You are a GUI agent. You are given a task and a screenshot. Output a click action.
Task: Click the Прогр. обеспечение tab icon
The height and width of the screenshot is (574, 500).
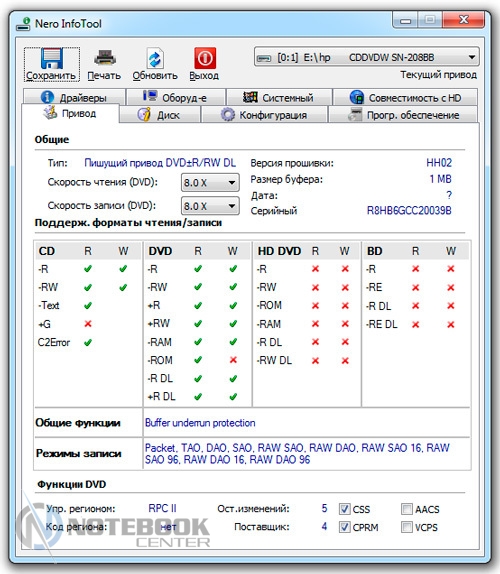pos(355,114)
